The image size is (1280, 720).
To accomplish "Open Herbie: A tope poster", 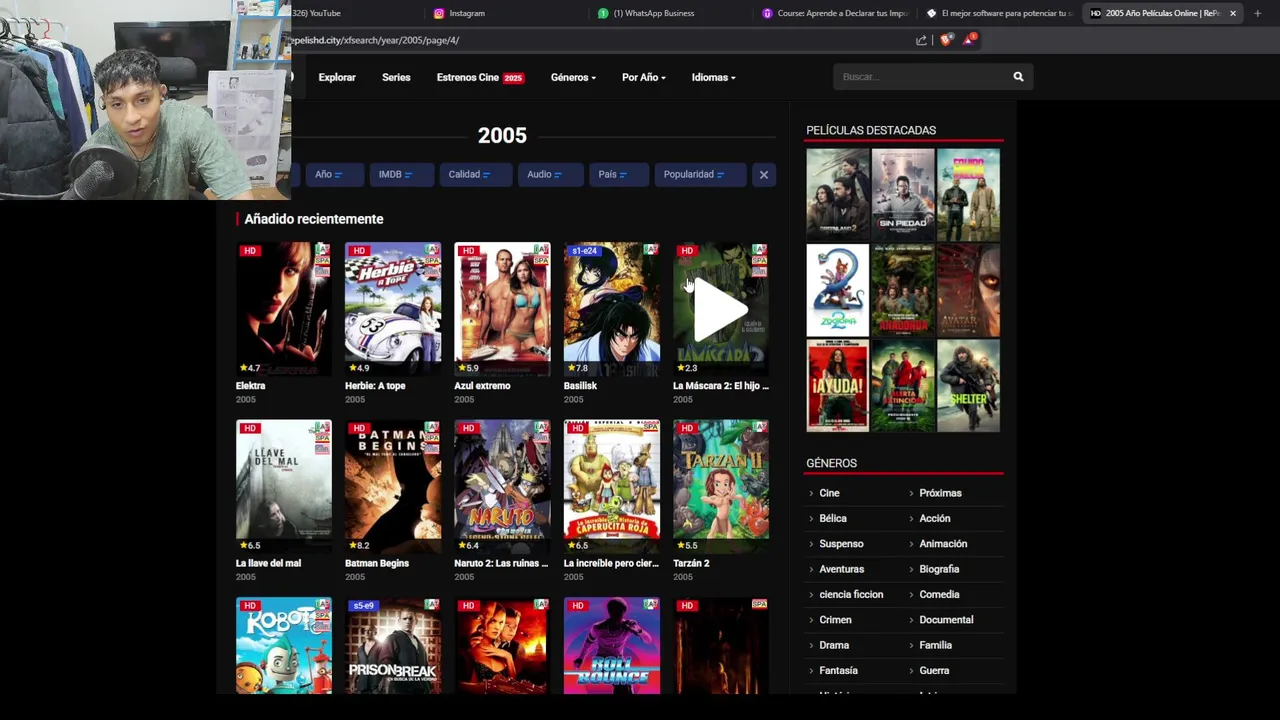I will [x=393, y=309].
